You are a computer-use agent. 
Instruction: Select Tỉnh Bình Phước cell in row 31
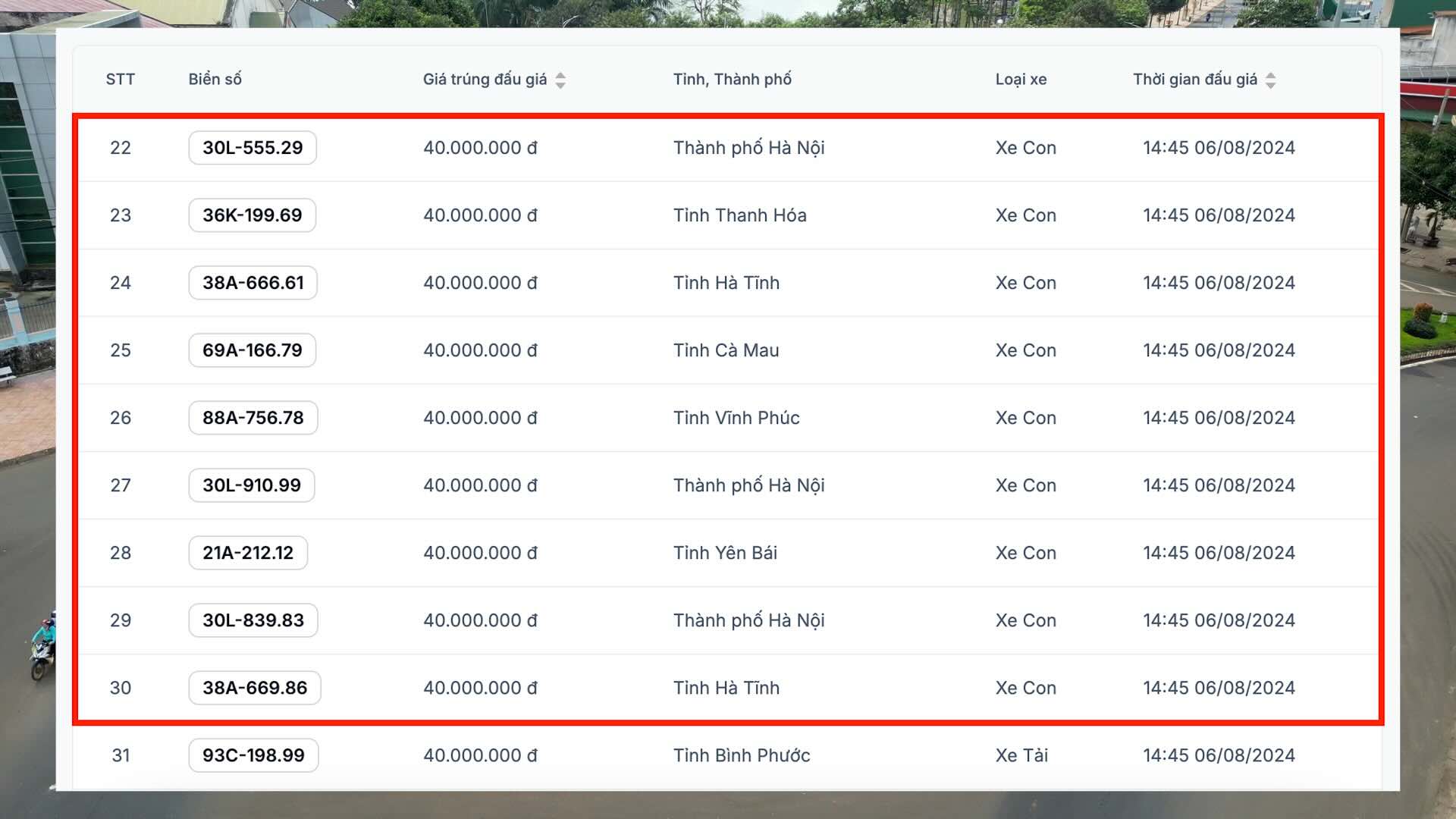[741, 755]
